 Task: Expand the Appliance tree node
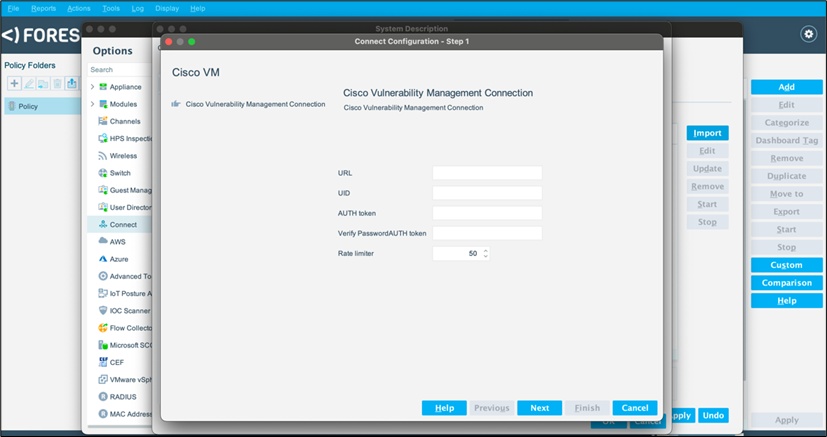(92, 87)
